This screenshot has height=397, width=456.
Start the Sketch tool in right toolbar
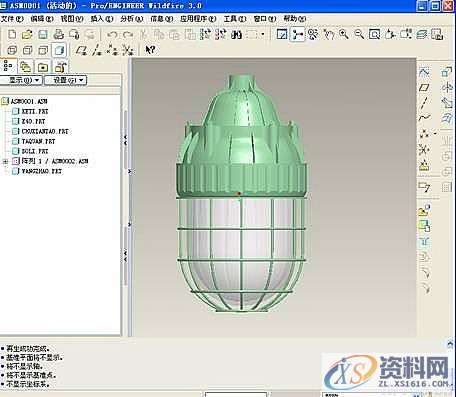point(424,72)
